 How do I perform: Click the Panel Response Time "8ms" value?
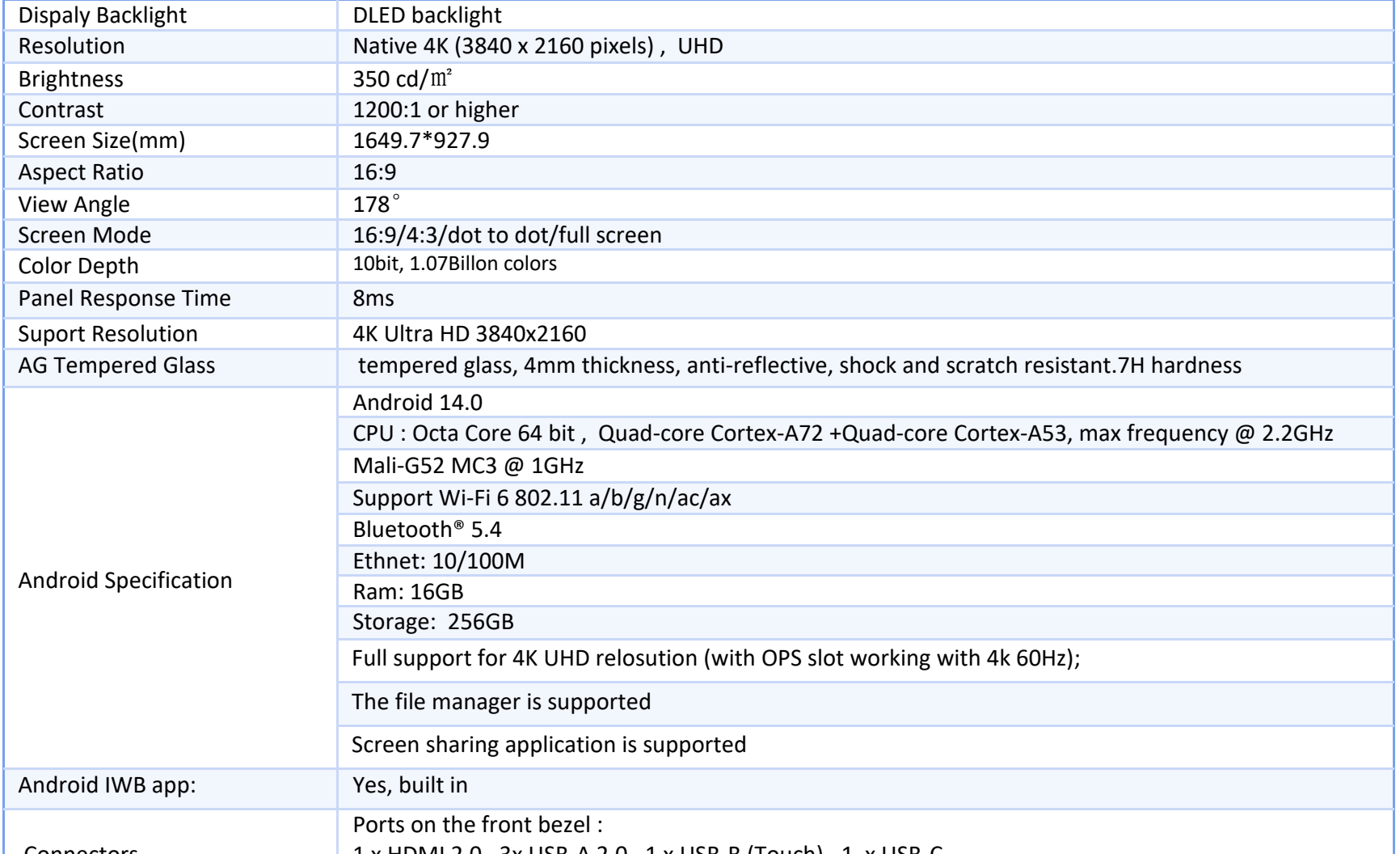coord(373,298)
